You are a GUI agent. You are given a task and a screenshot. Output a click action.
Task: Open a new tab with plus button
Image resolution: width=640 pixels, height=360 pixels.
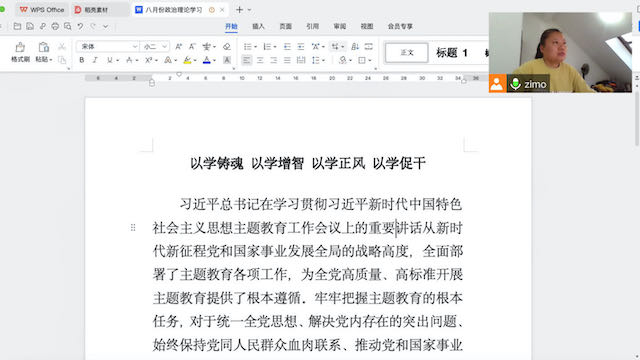coord(240,9)
